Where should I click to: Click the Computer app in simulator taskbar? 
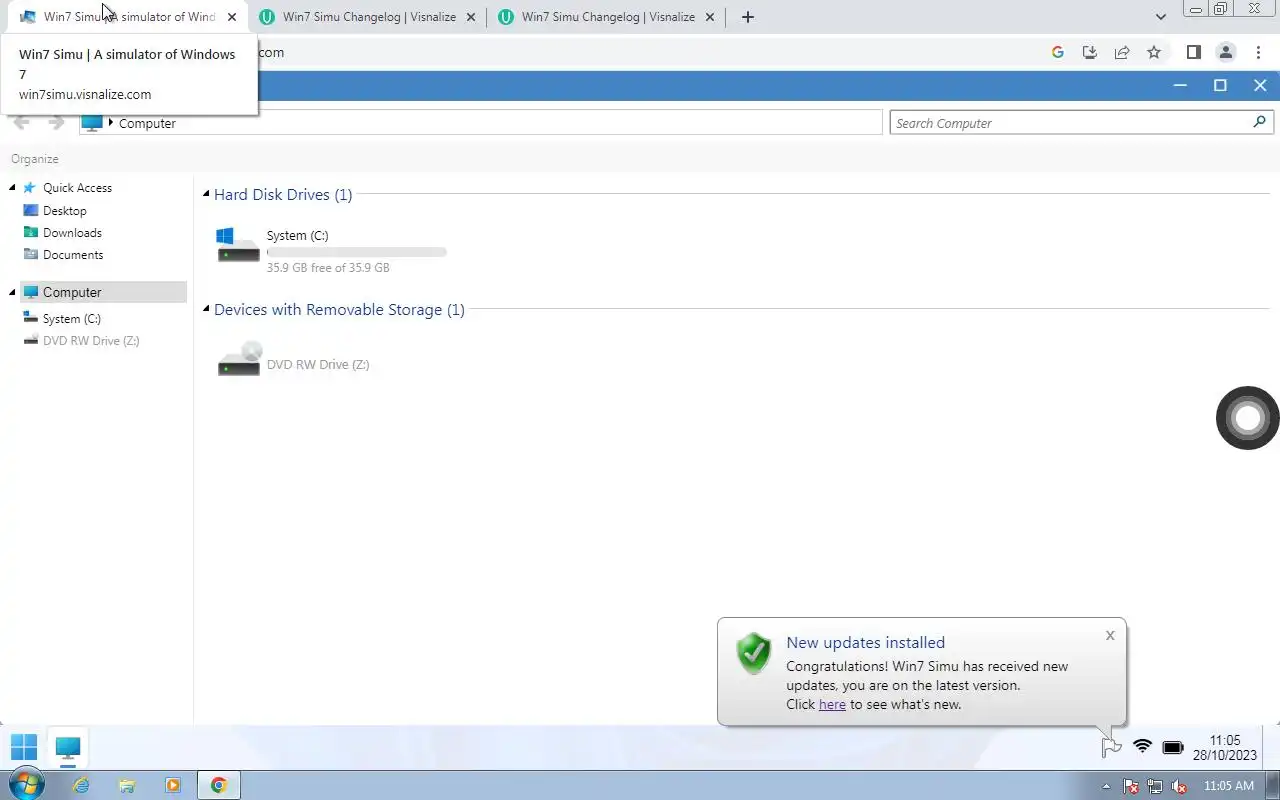click(68, 747)
